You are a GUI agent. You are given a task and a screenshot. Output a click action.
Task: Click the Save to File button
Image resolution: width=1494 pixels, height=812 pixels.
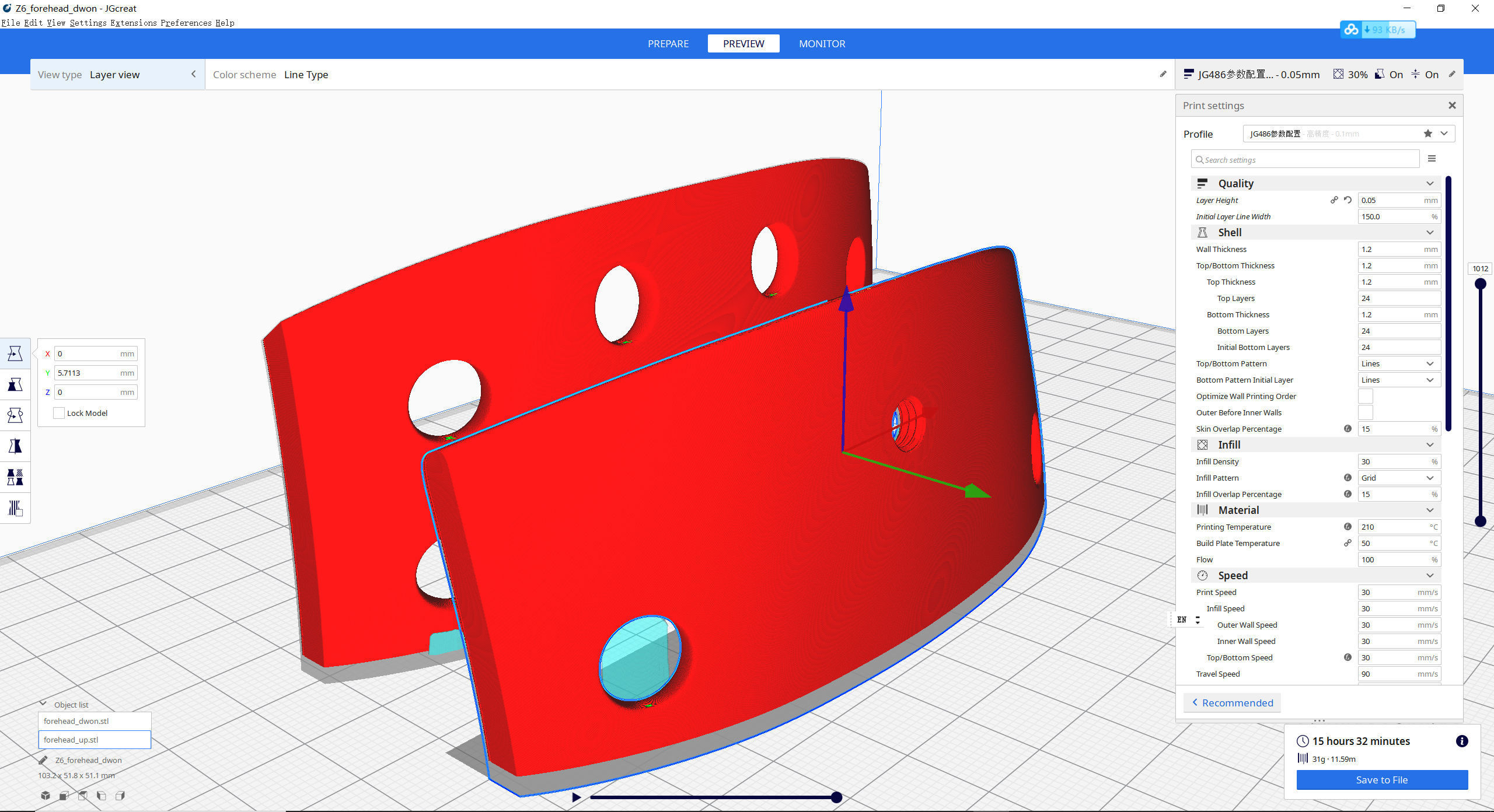[1381, 780]
